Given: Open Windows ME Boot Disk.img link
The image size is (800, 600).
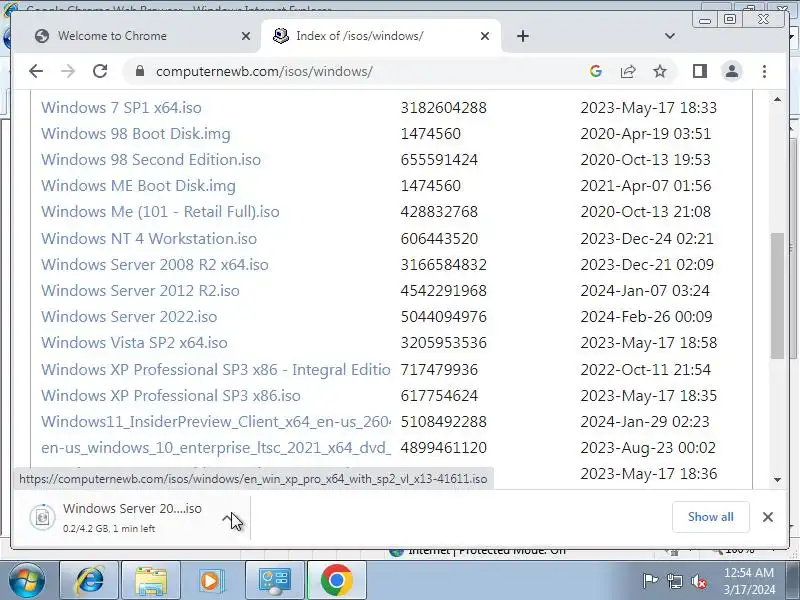Looking at the screenshot, I should (138, 186).
